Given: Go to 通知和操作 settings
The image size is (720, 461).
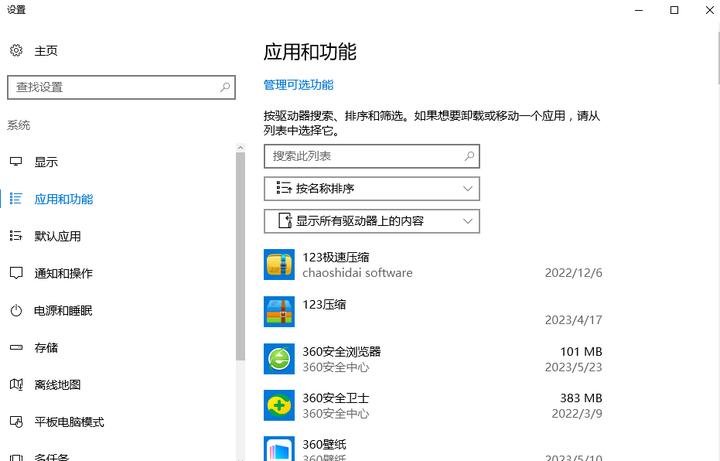Looking at the screenshot, I should pos(64,273).
